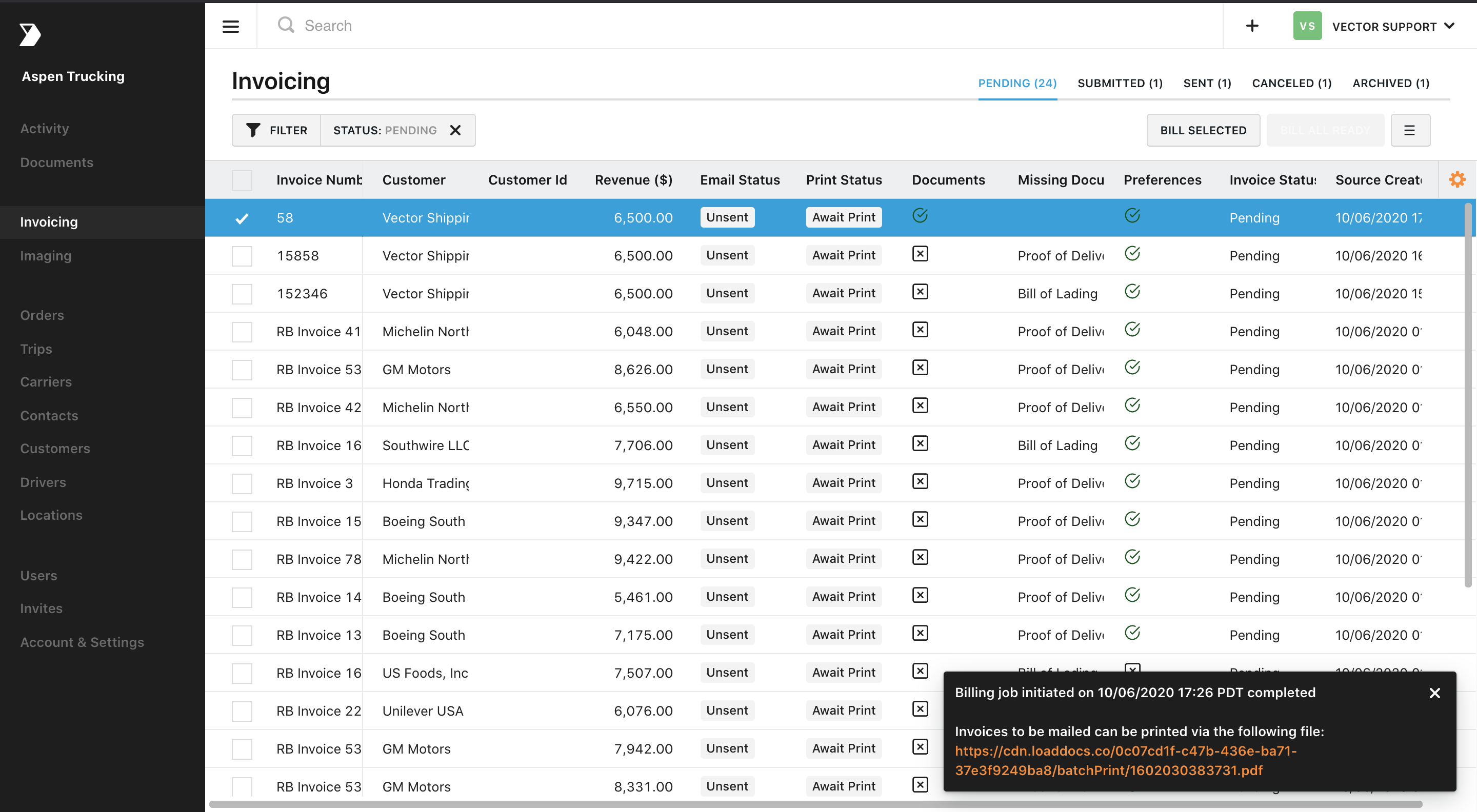The image size is (1477, 812).
Task: Open Orders in the sidebar
Action: click(x=42, y=315)
